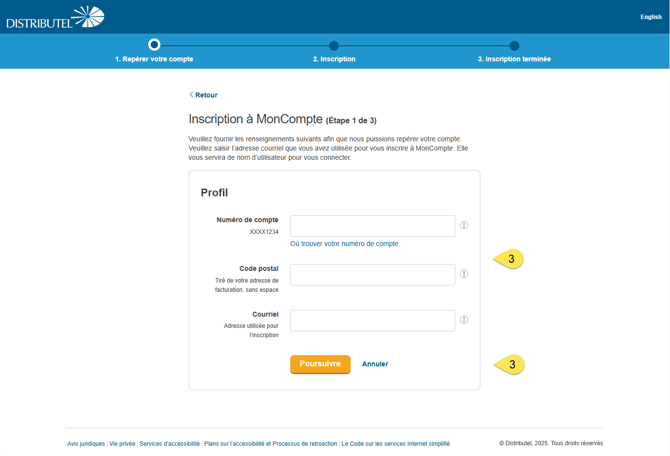Viewport: 670px width, 456px height.
Task: Go back using the Retour link
Action: coord(204,95)
